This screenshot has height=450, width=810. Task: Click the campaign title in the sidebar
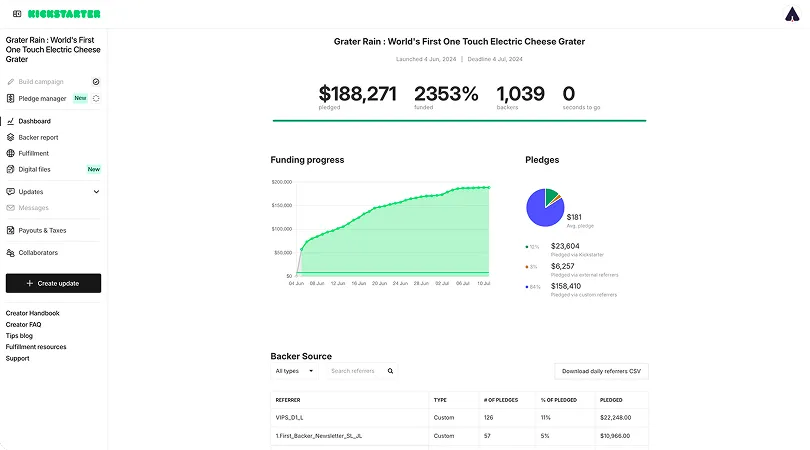click(x=53, y=50)
